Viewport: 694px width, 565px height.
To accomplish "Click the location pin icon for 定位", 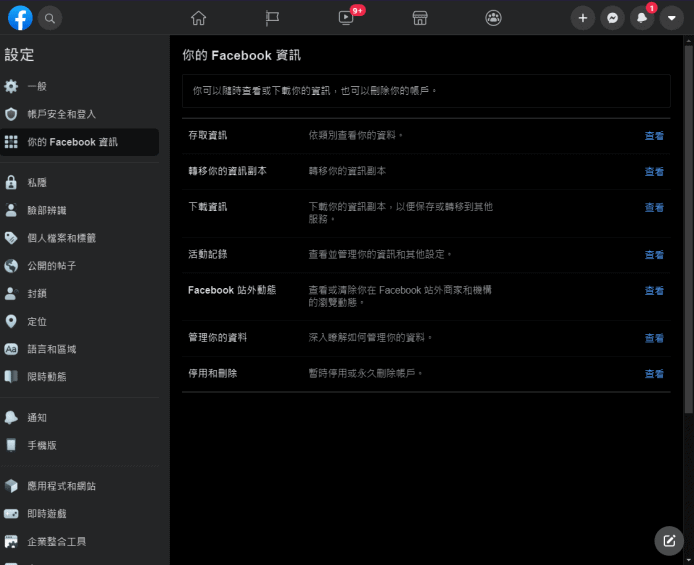I will coord(11,321).
